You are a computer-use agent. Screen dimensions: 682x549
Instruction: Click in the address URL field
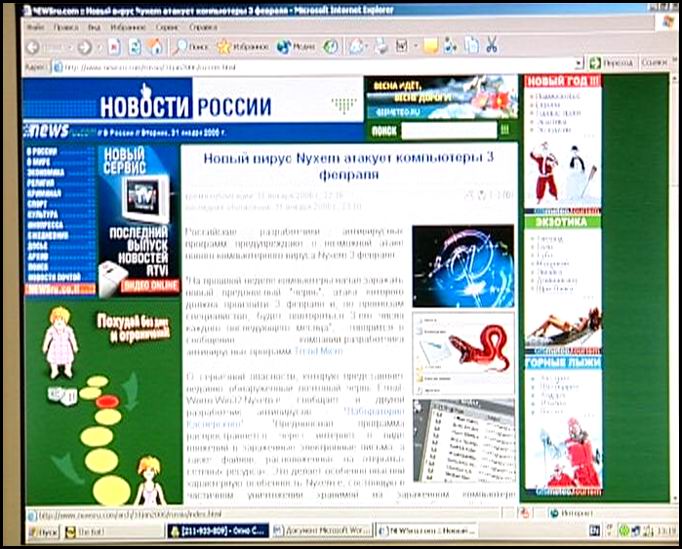318,67
